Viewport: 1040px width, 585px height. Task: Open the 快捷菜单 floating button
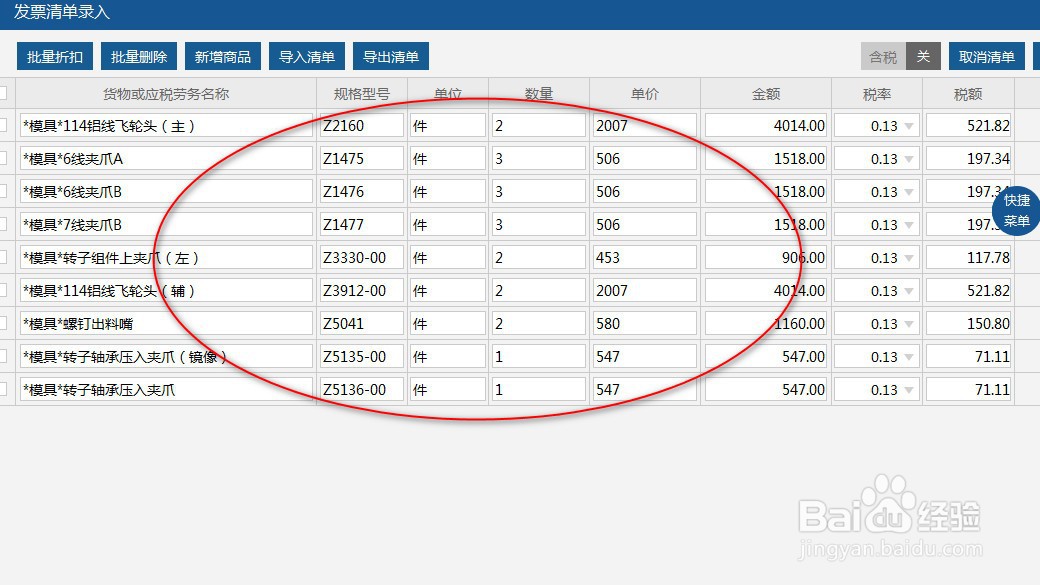pyautogui.click(x=1016, y=210)
